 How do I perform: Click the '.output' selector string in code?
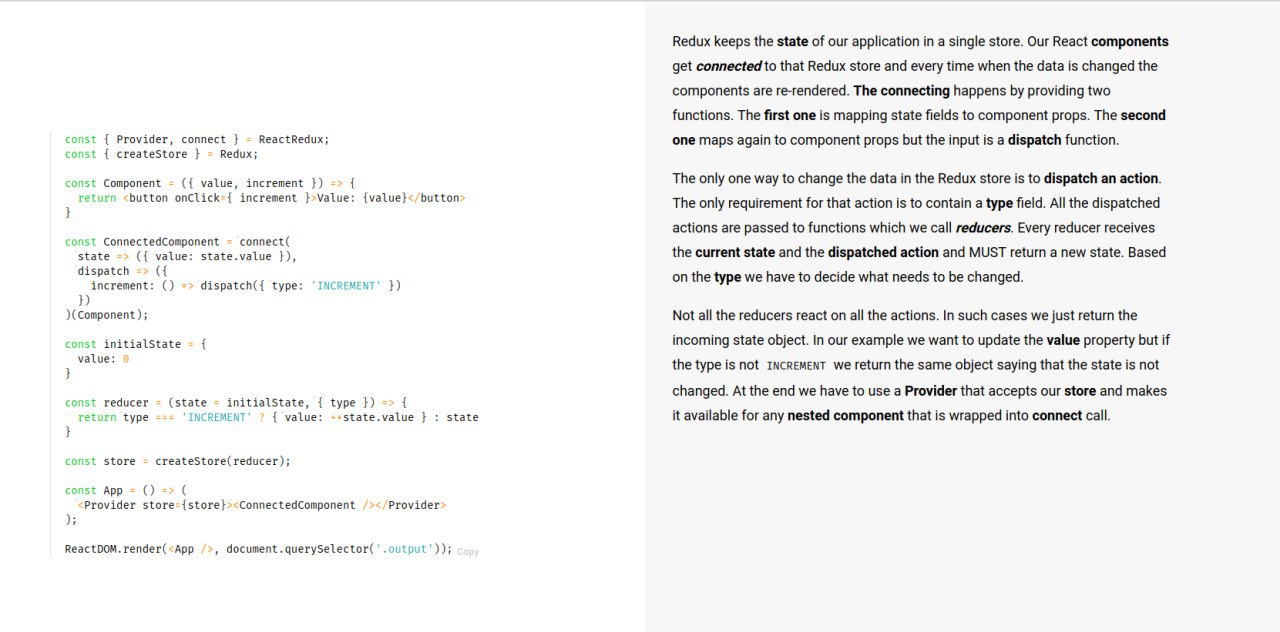406,549
